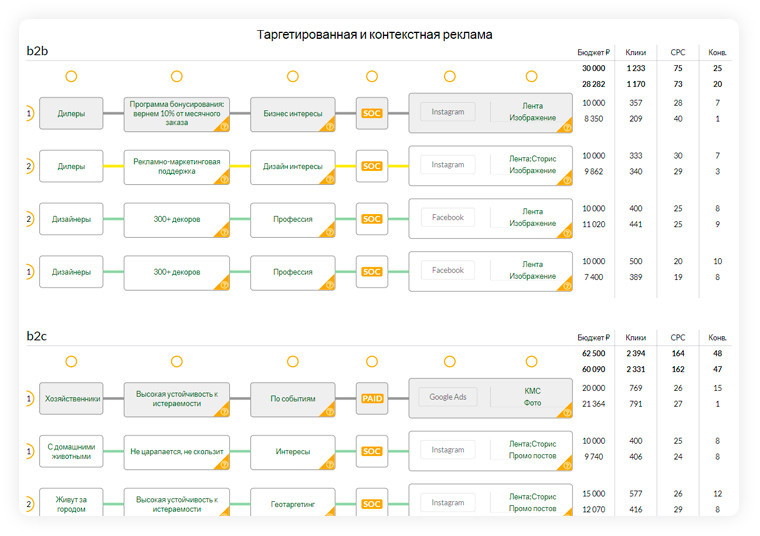Click the Хозяйственники audience card
The image size is (760, 536).
pyautogui.click(x=71, y=398)
